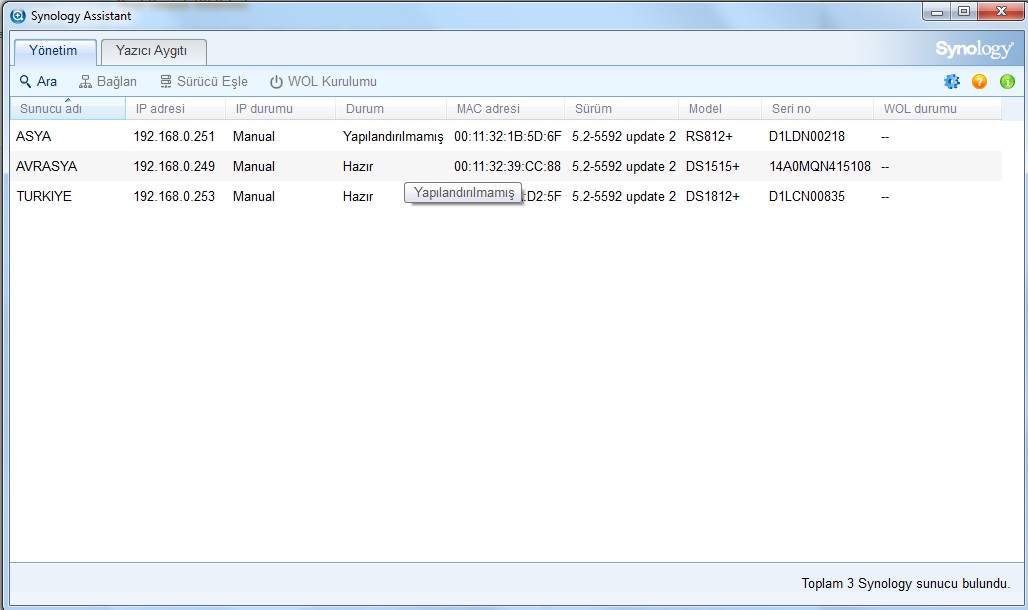Click the Ara search magnifier icon
1028x610 pixels.
tap(25, 82)
